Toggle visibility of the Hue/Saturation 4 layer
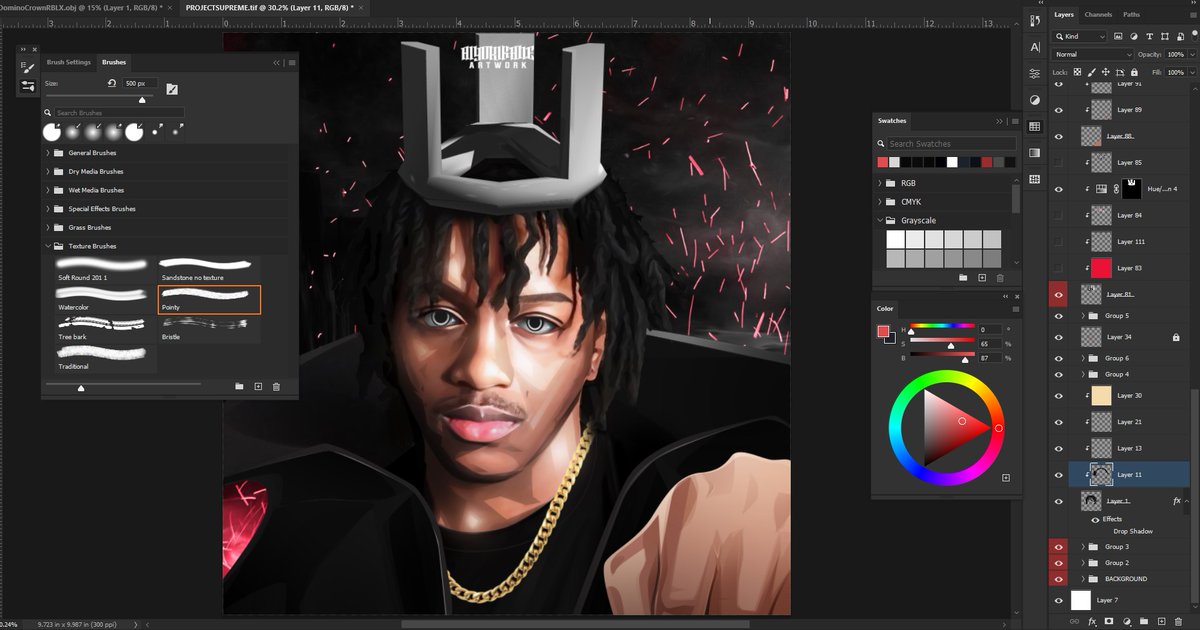 pyautogui.click(x=1059, y=188)
